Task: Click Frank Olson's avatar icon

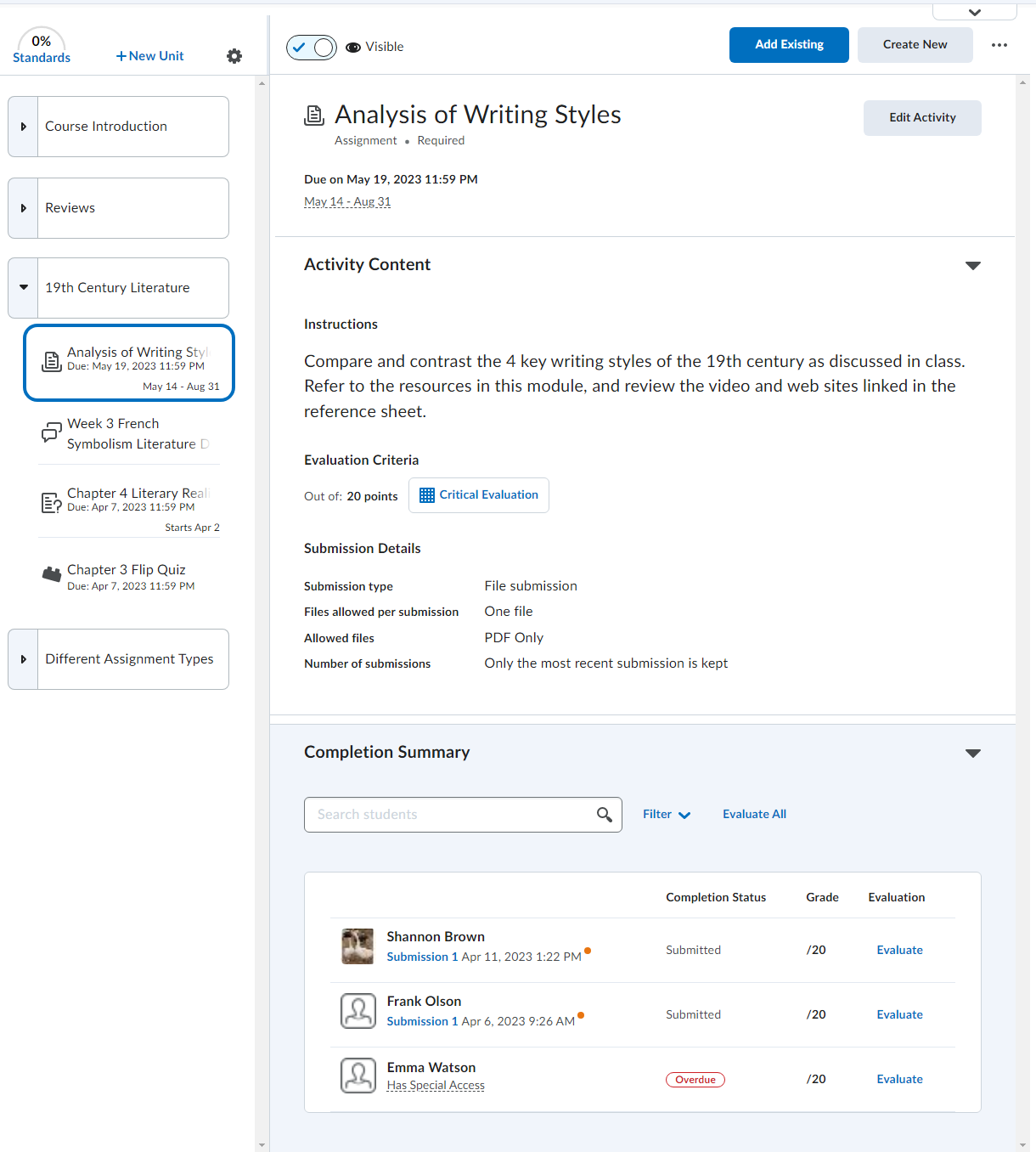Action: point(358,1011)
